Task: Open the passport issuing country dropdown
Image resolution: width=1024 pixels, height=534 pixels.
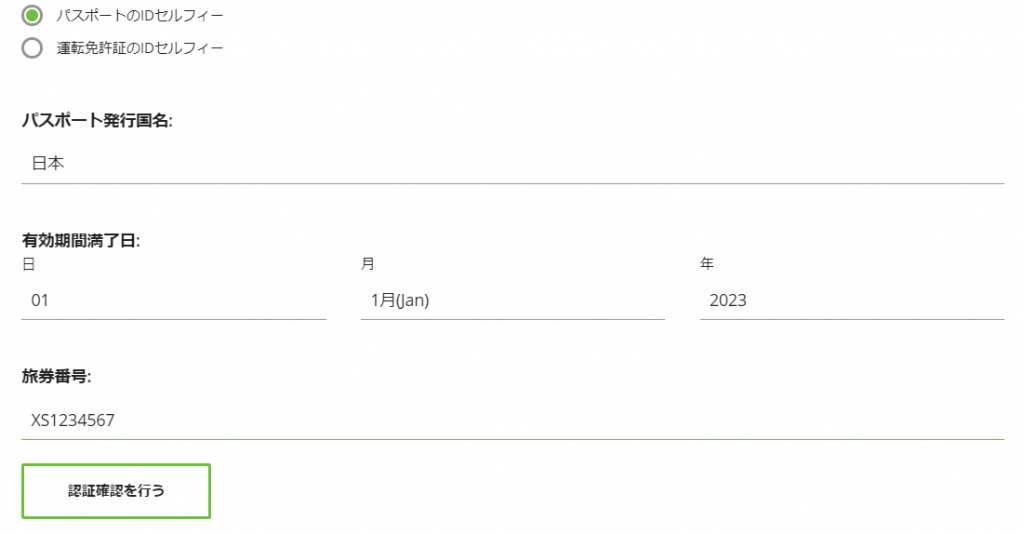Action: tap(512, 164)
